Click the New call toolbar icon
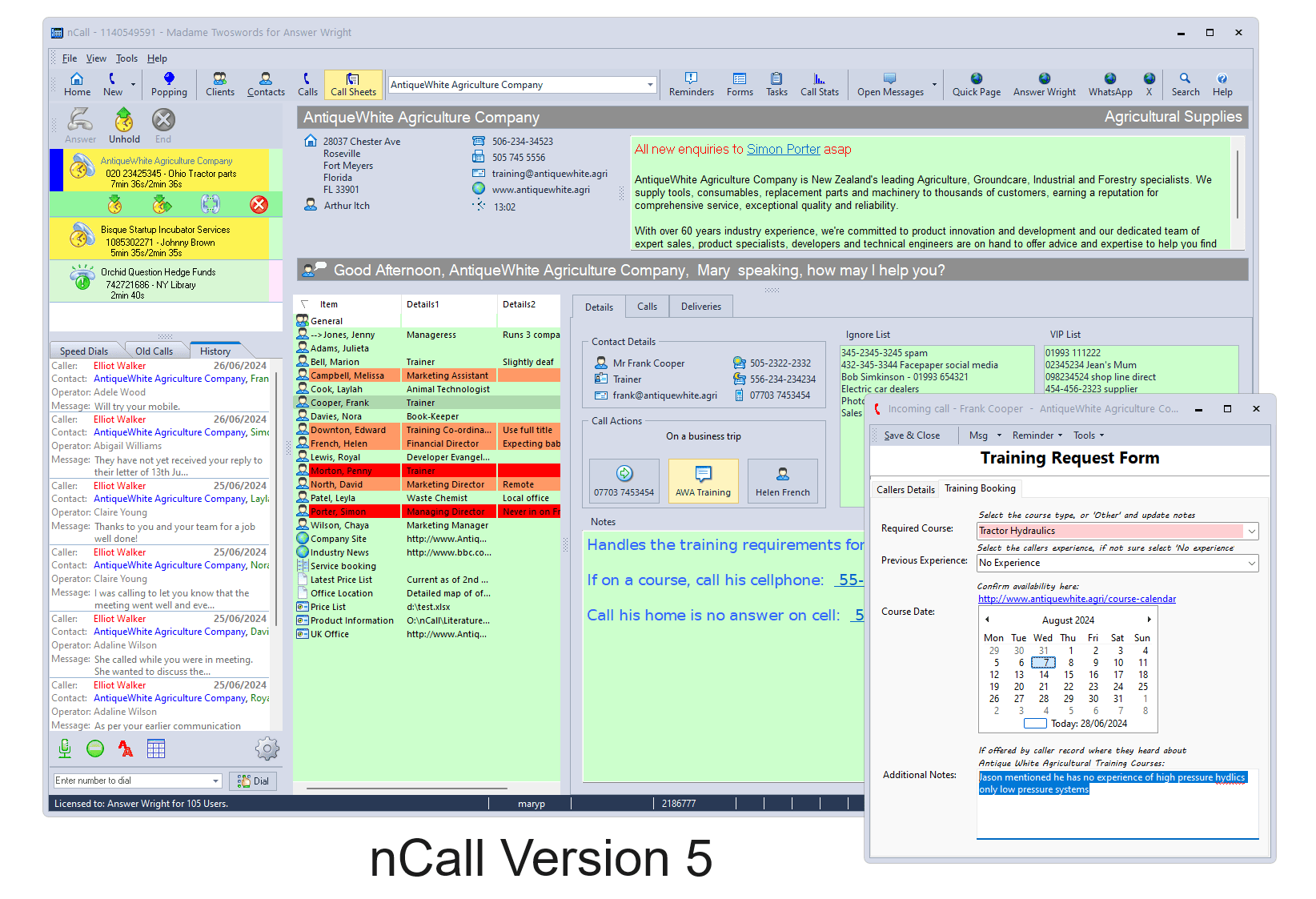The image size is (1316, 899). pyautogui.click(x=113, y=84)
